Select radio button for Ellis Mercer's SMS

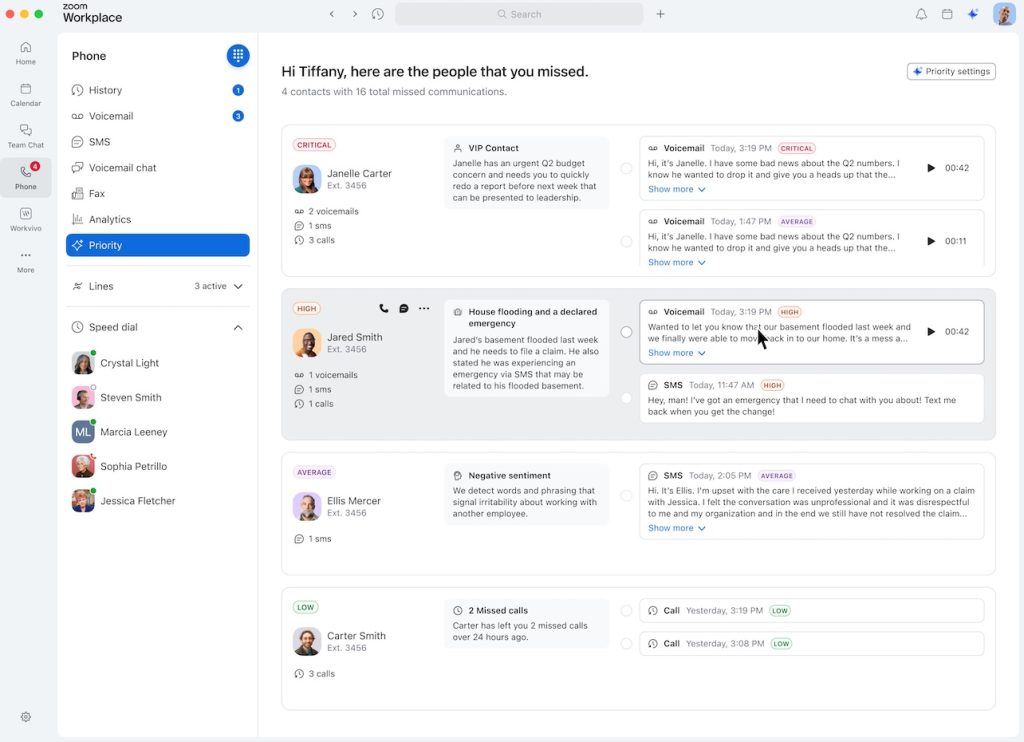626,496
